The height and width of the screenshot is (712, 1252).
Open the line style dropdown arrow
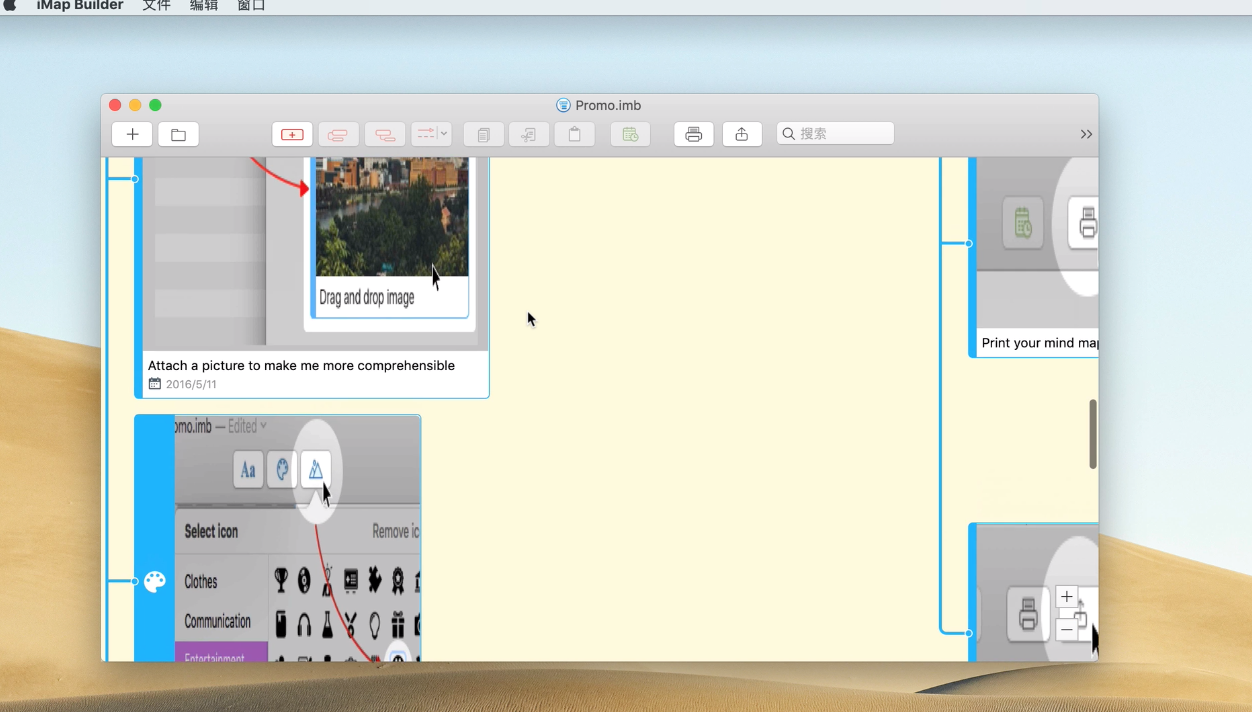click(x=444, y=134)
